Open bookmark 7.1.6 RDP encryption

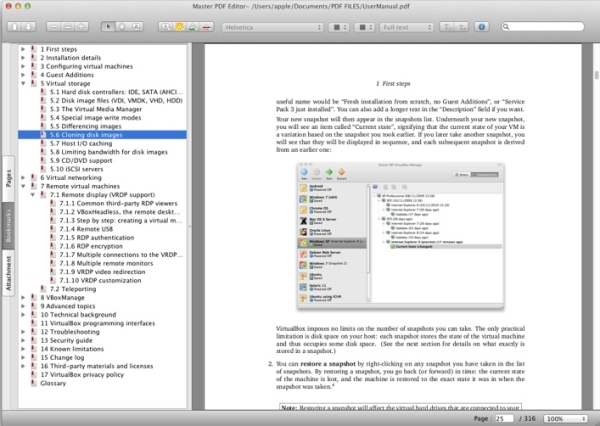pos(91,246)
